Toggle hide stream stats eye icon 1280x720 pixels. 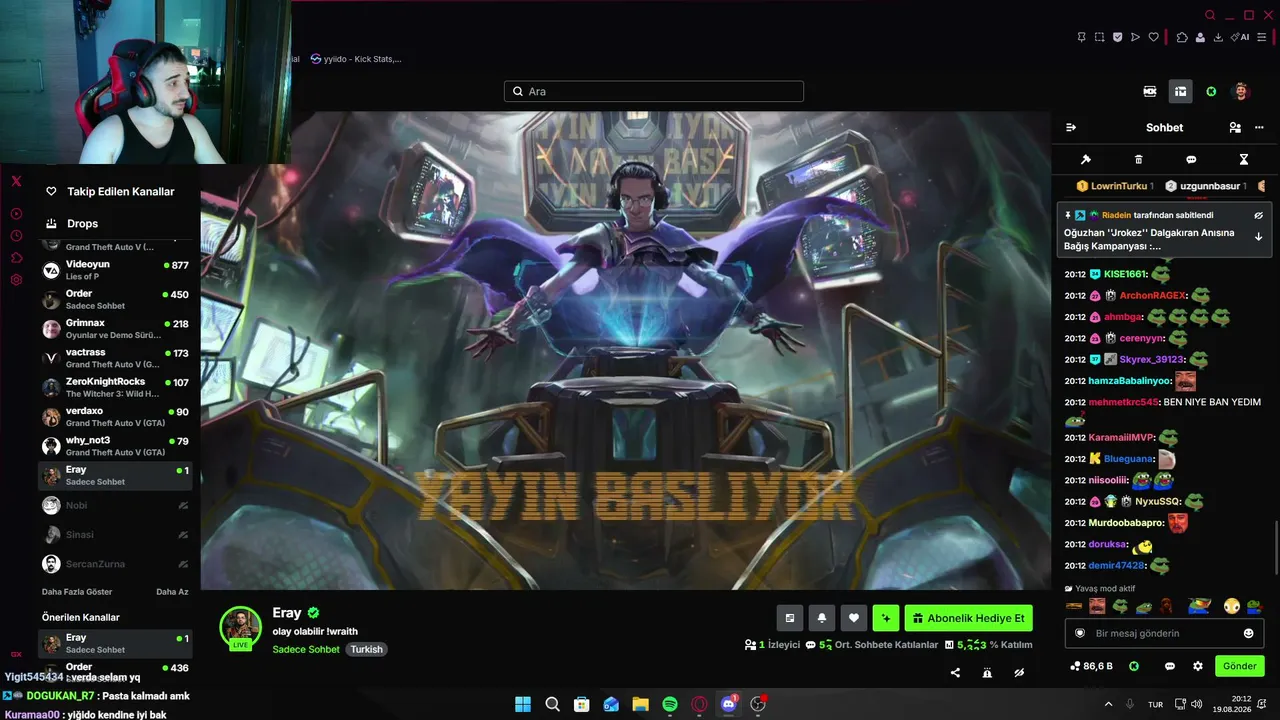(1019, 673)
